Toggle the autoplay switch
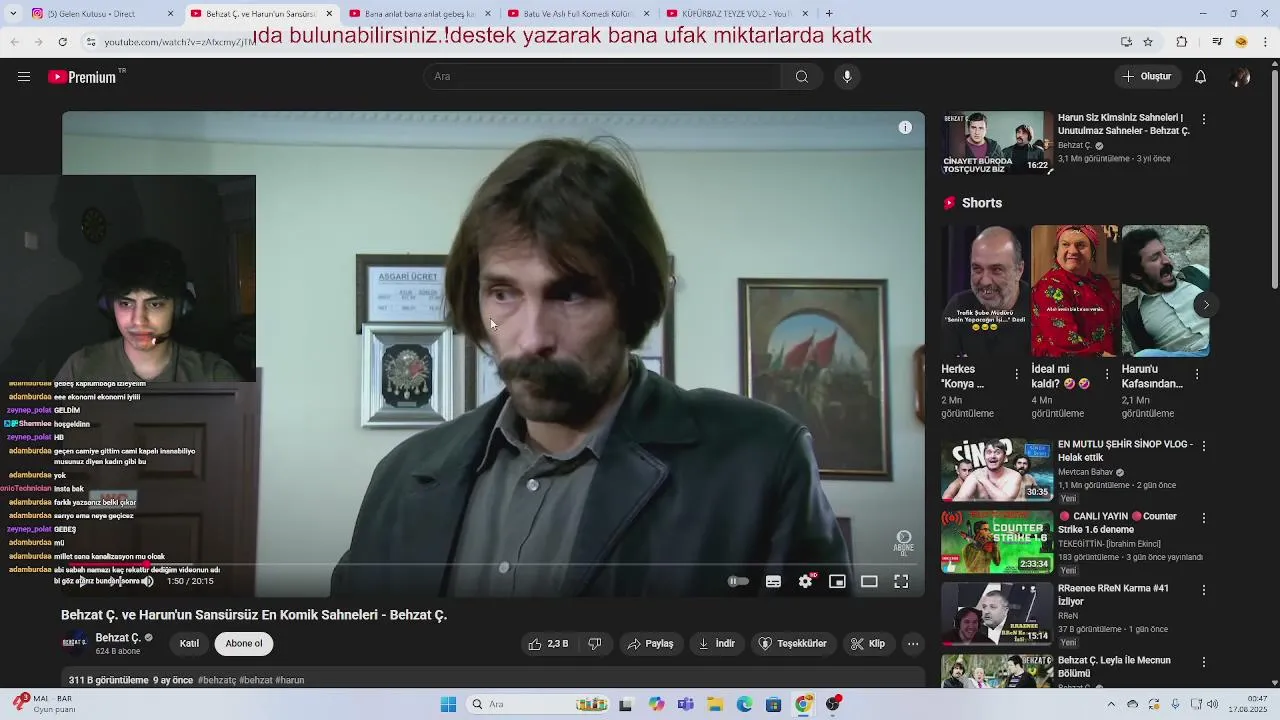The width and height of the screenshot is (1280, 720). 738,581
